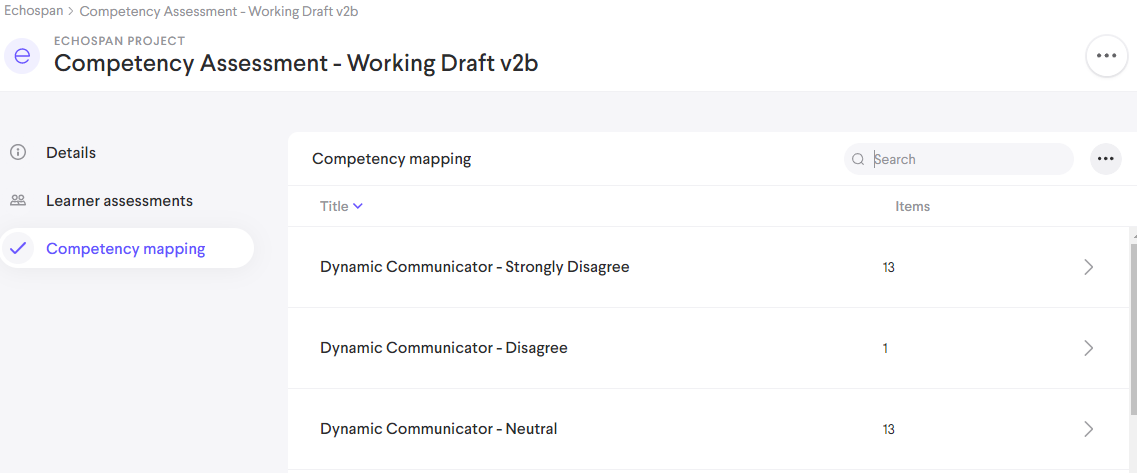Click the Learner assessments people icon

18,201
